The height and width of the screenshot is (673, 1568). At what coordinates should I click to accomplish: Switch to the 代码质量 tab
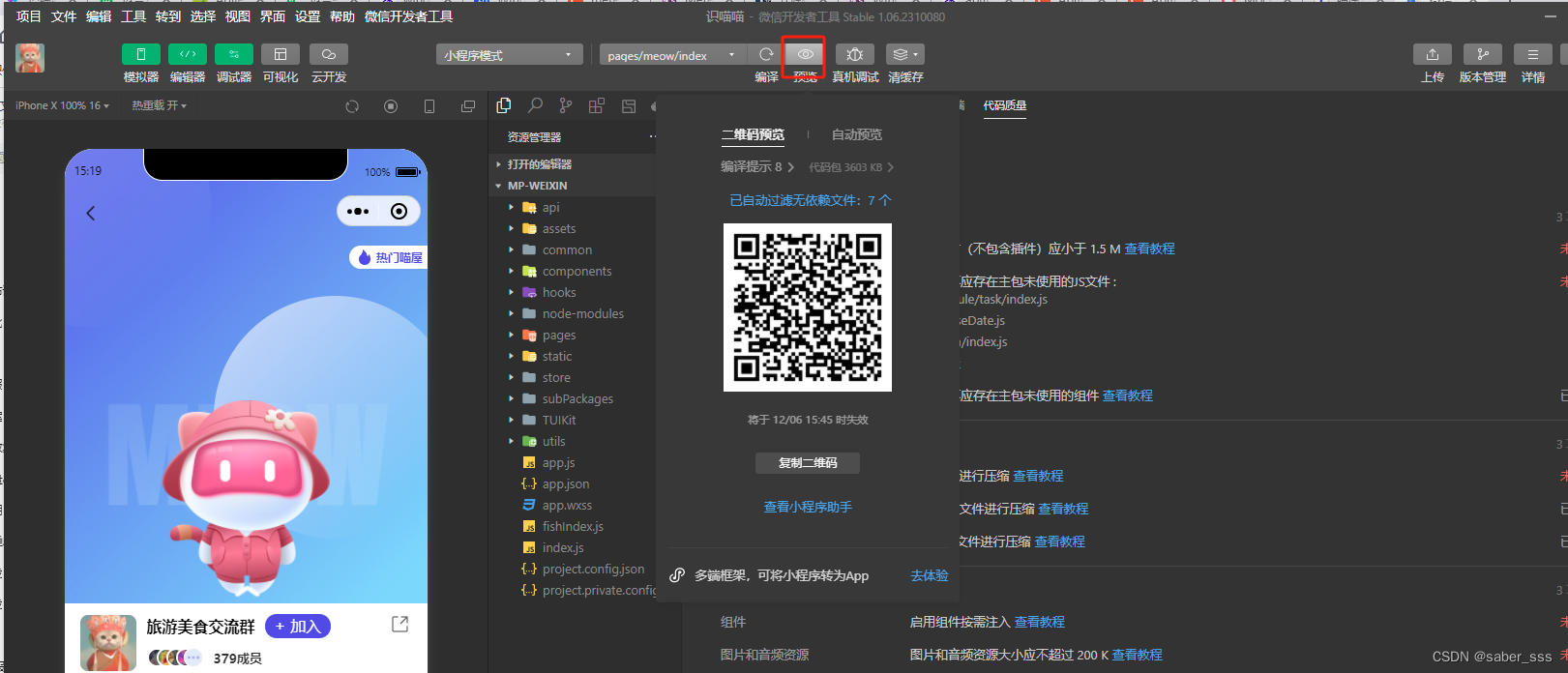tap(1005, 105)
